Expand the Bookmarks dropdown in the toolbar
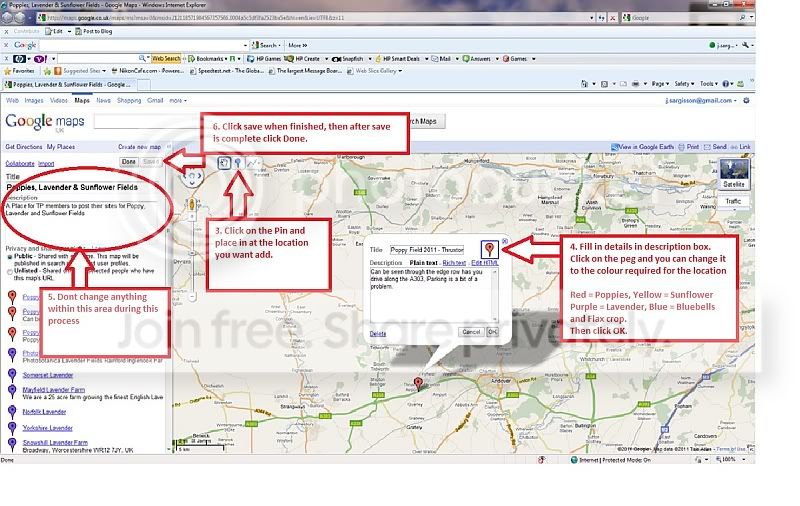The width and height of the screenshot is (800, 506). point(226,59)
